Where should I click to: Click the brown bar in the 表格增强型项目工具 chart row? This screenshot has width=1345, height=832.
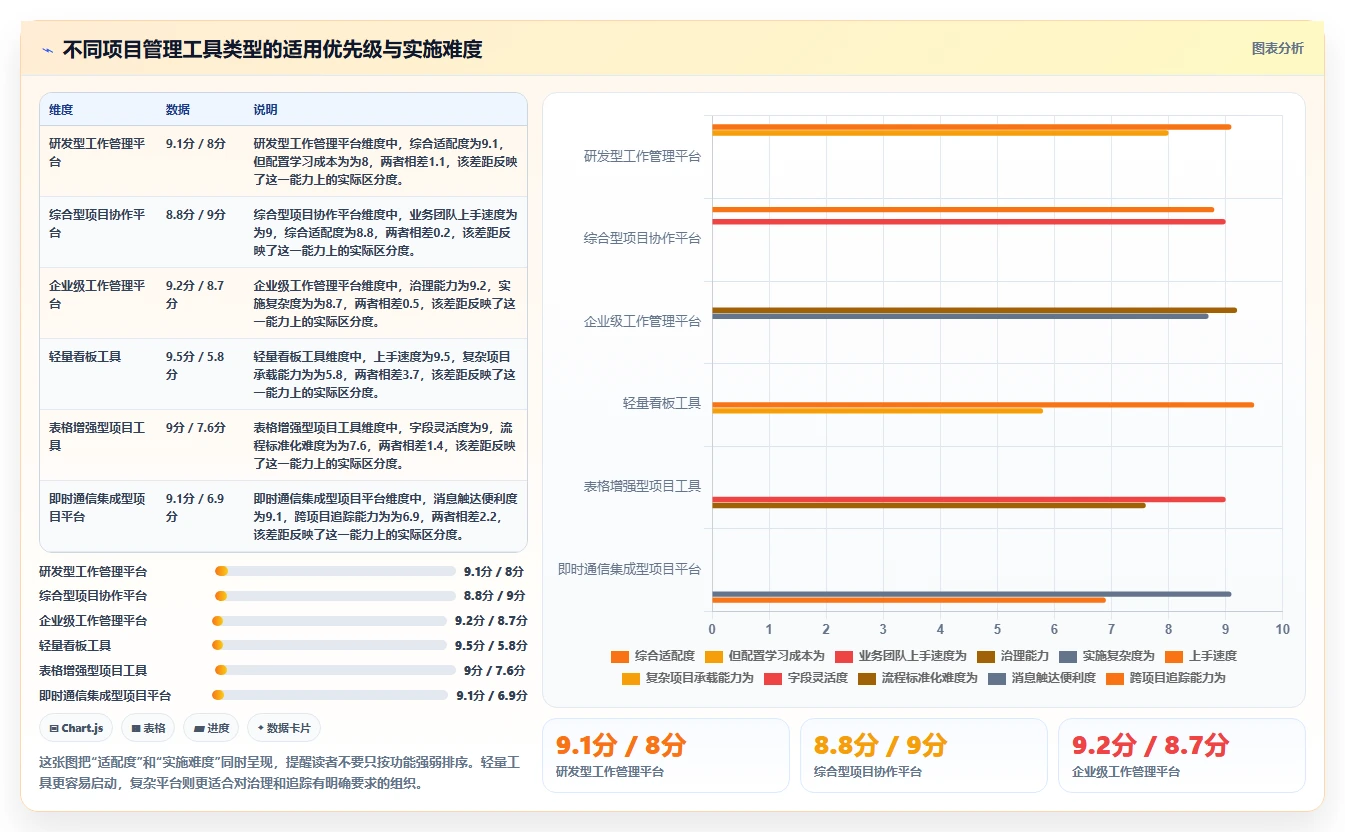(929, 505)
